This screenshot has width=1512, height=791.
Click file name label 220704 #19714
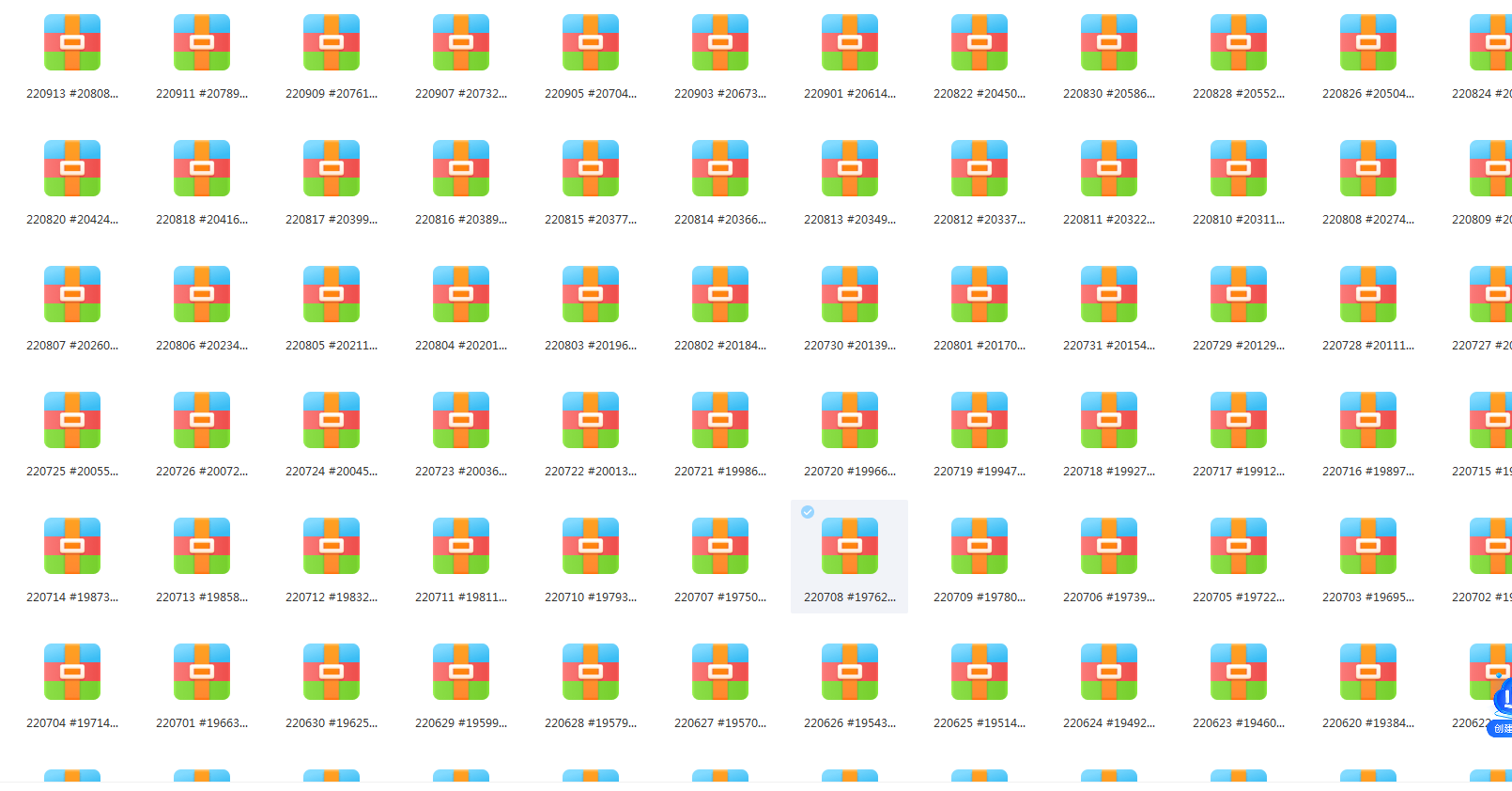(72, 723)
